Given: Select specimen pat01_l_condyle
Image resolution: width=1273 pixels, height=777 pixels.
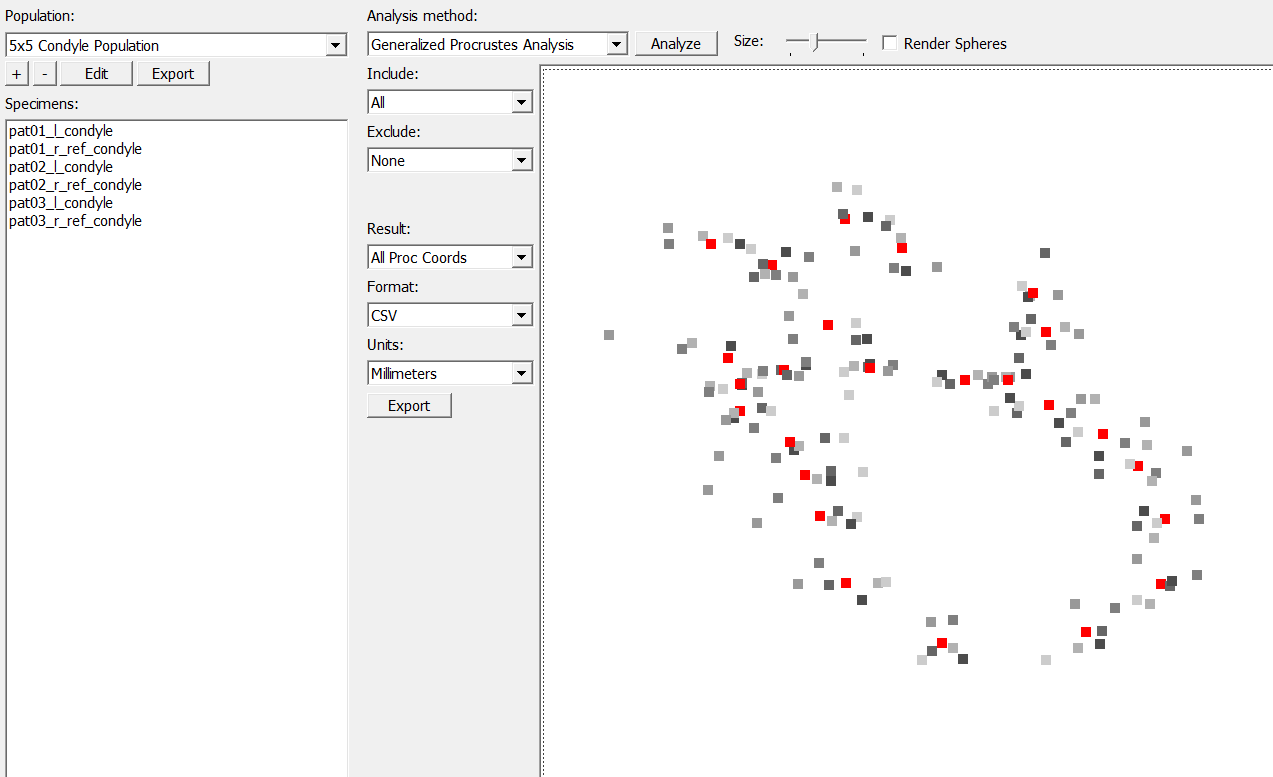Looking at the screenshot, I should [60, 131].
